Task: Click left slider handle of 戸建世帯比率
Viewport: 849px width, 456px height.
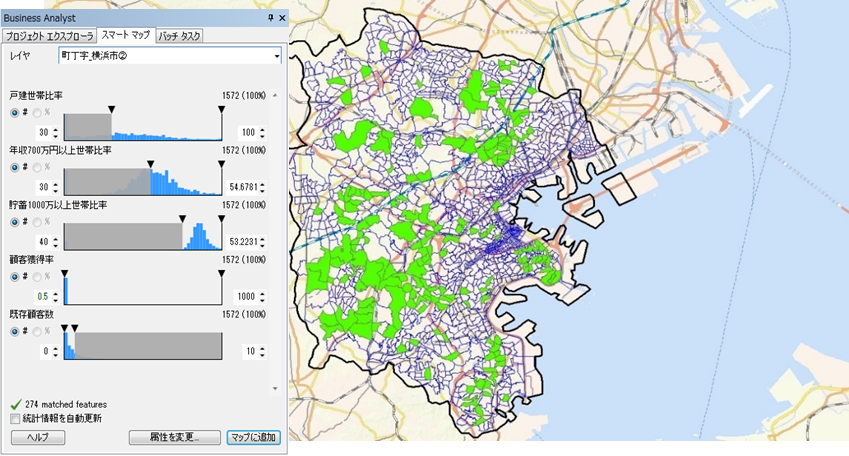Action: (x=111, y=107)
